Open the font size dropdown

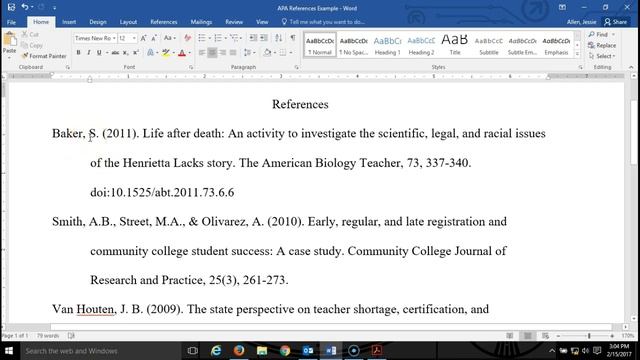(134, 38)
